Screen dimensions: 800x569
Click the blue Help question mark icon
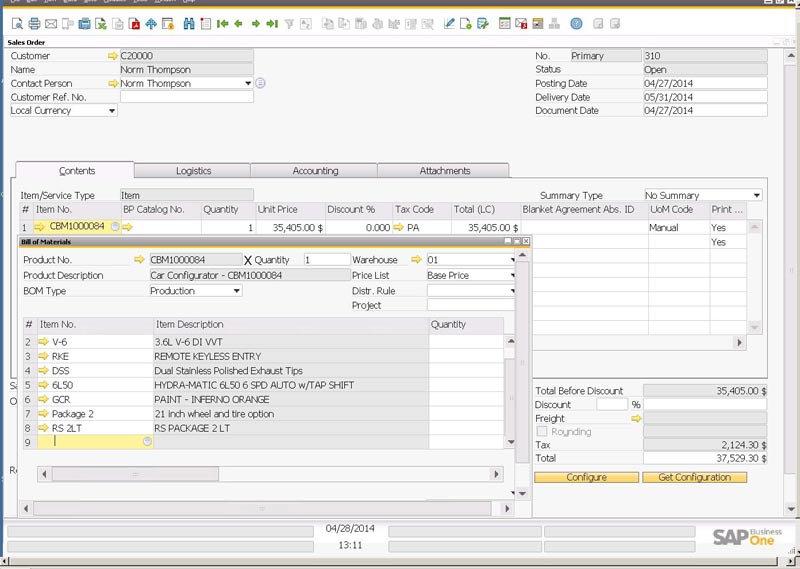(x=577, y=23)
